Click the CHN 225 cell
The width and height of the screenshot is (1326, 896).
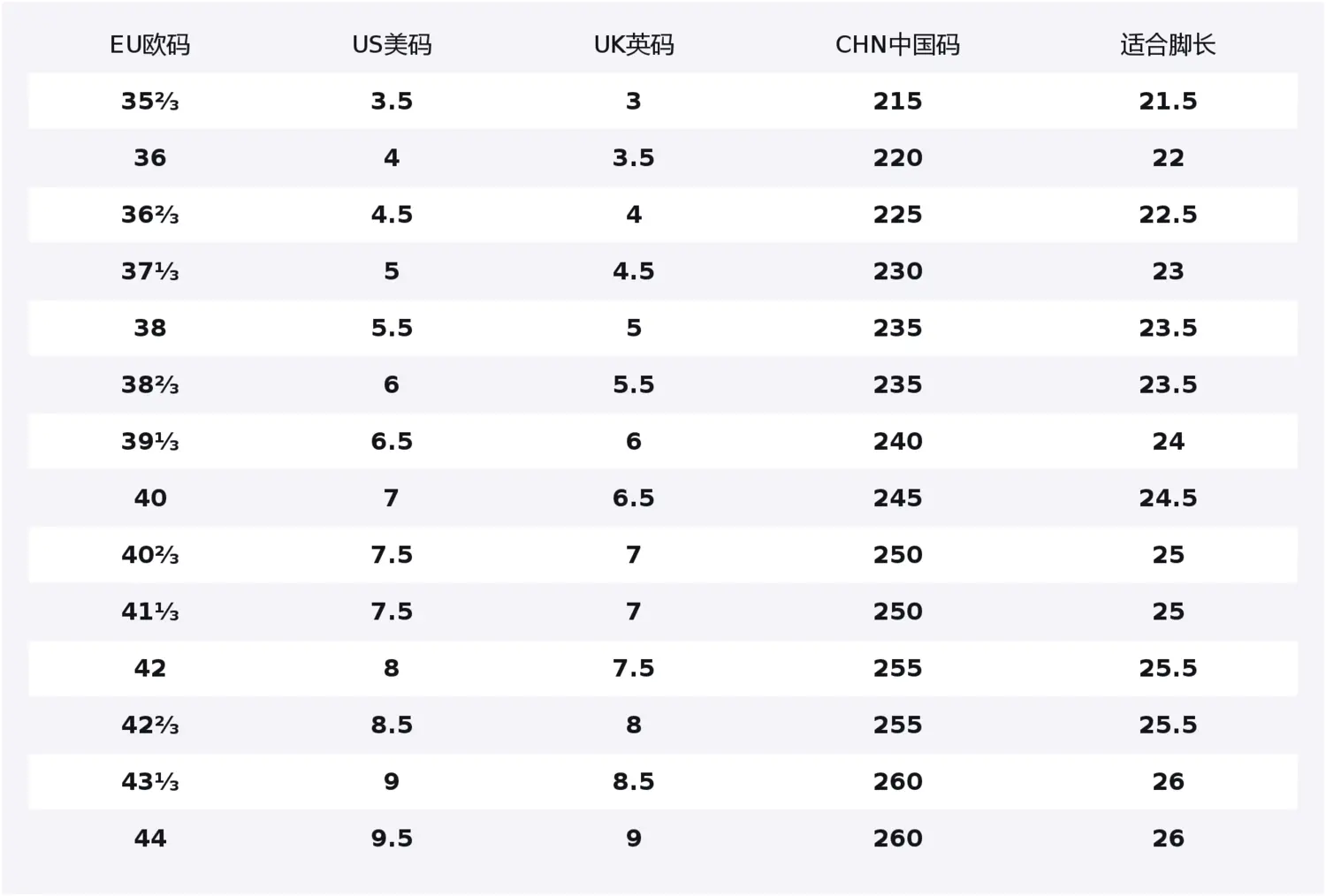tap(897, 215)
